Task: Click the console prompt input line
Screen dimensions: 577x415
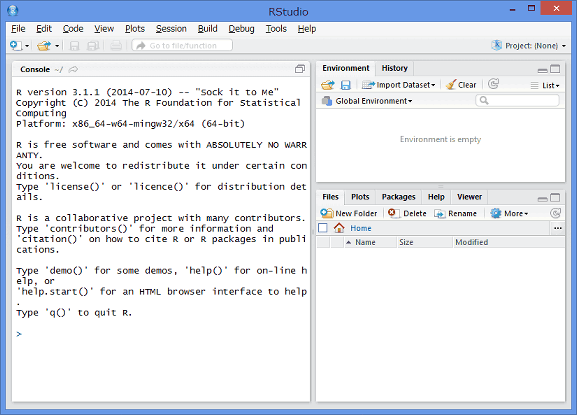Action: 161,334
